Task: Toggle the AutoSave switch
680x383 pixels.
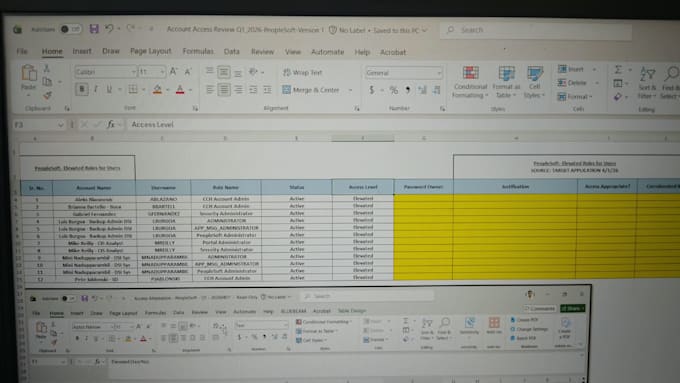Action: point(71,29)
